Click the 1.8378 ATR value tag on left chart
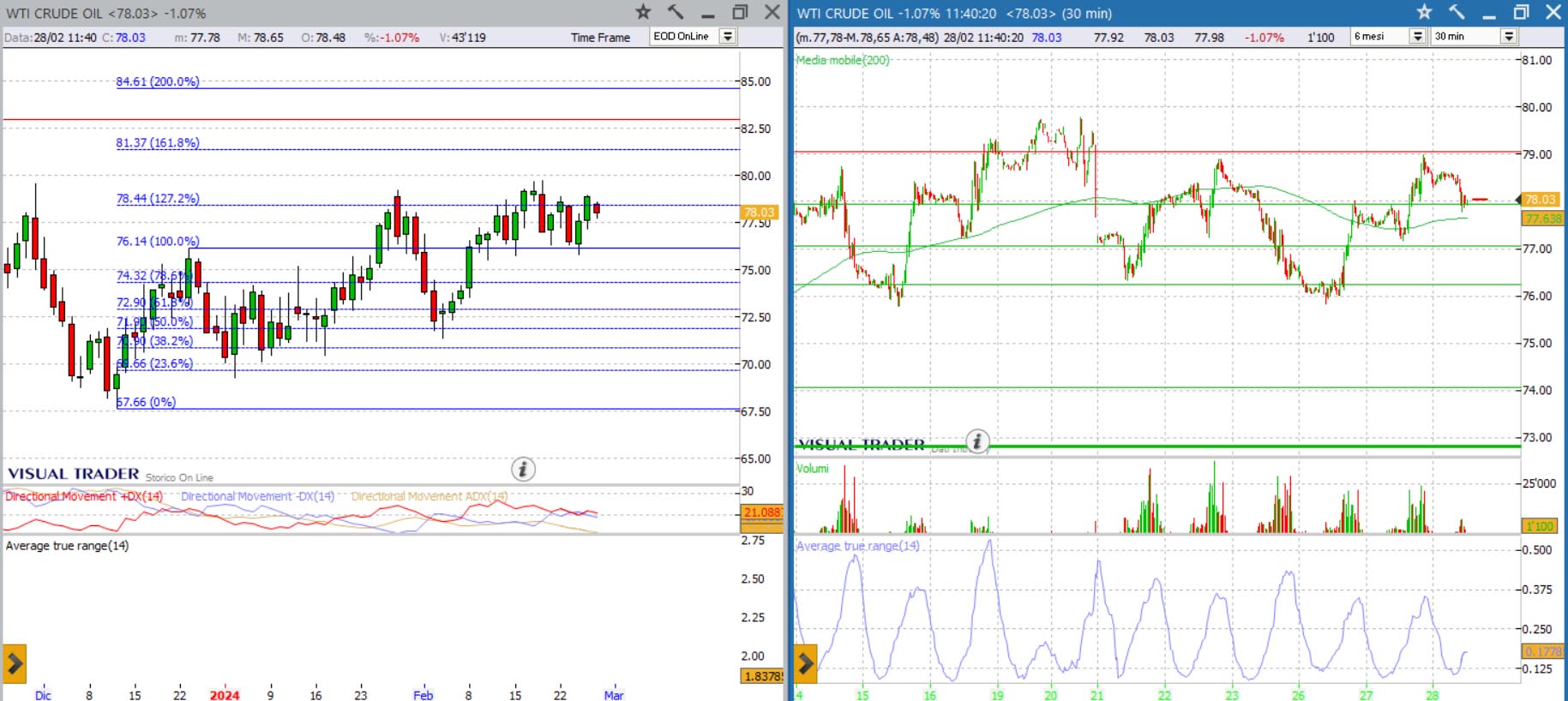 [761, 676]
